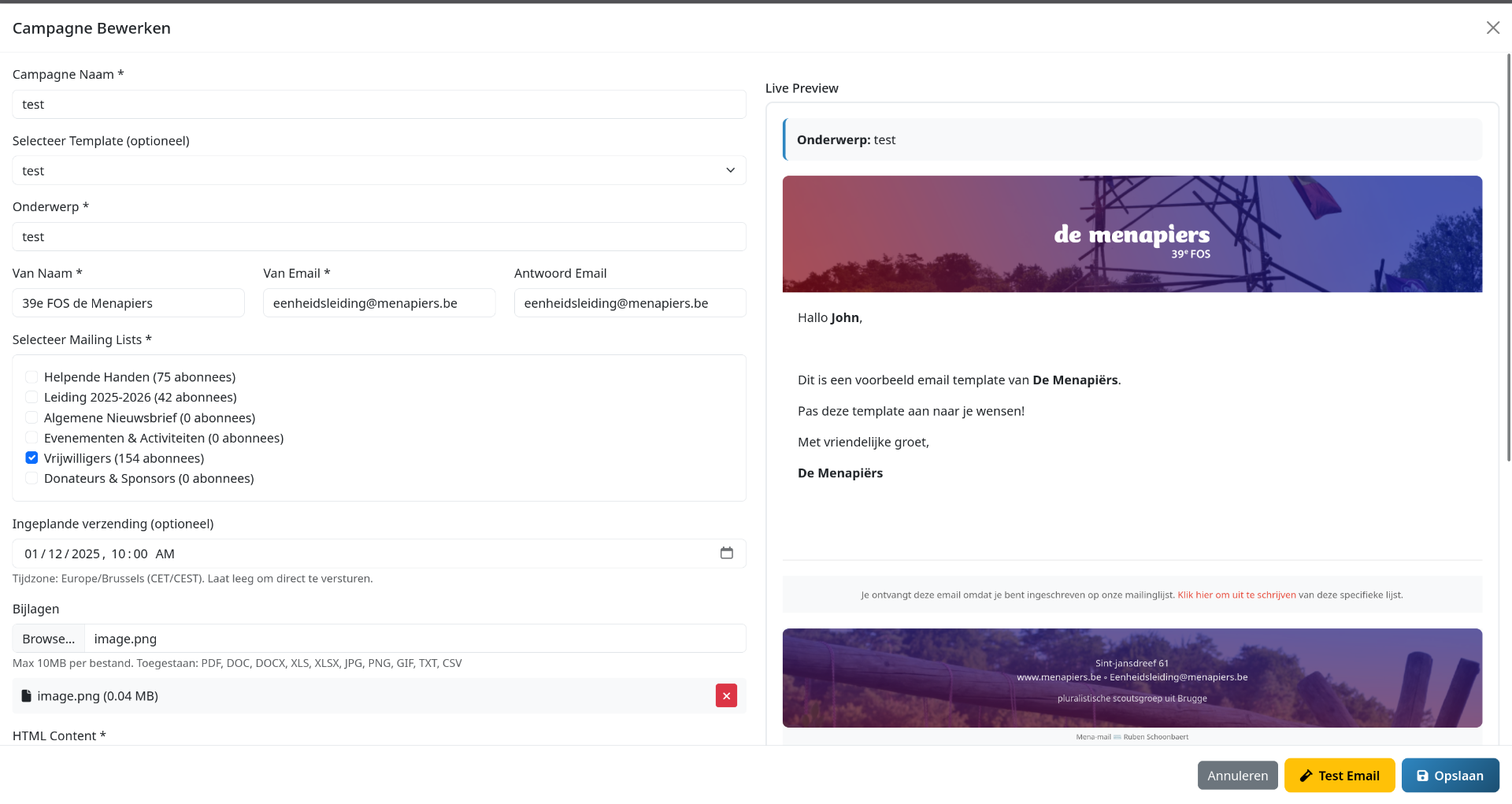
Task: Click the Onderwerp input field
Action: coord(379,237)
